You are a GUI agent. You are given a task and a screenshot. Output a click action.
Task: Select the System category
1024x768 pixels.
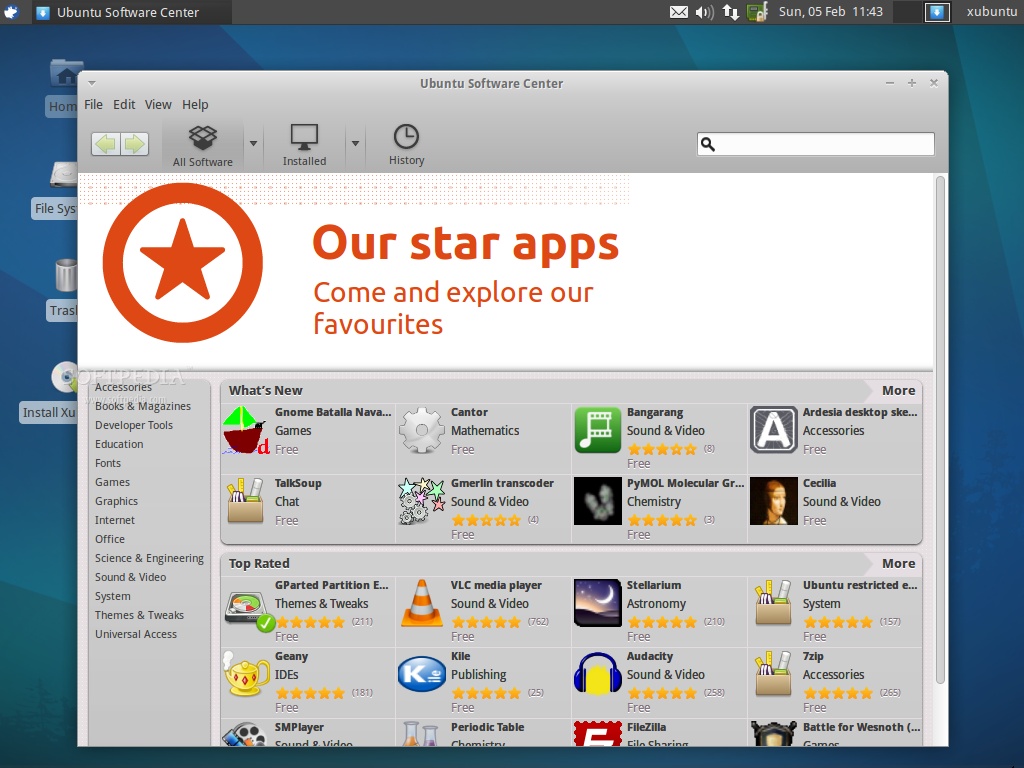click(112, 596)
